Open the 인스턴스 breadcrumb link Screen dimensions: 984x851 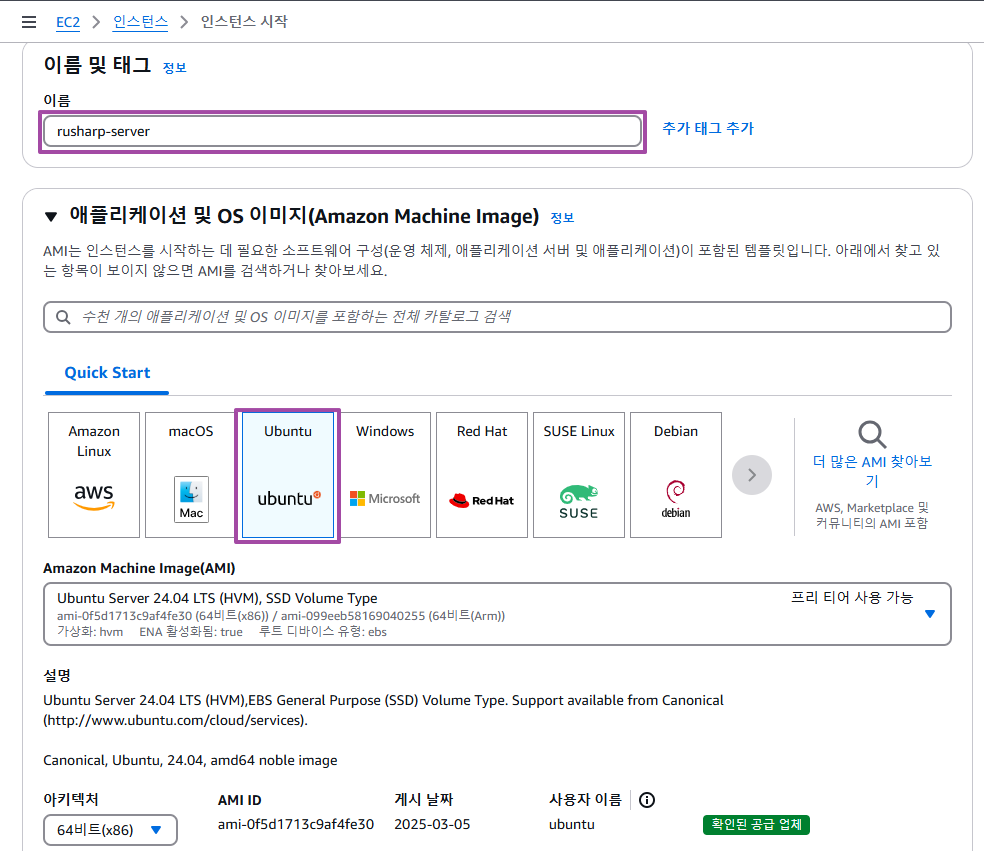coord(140,23)
